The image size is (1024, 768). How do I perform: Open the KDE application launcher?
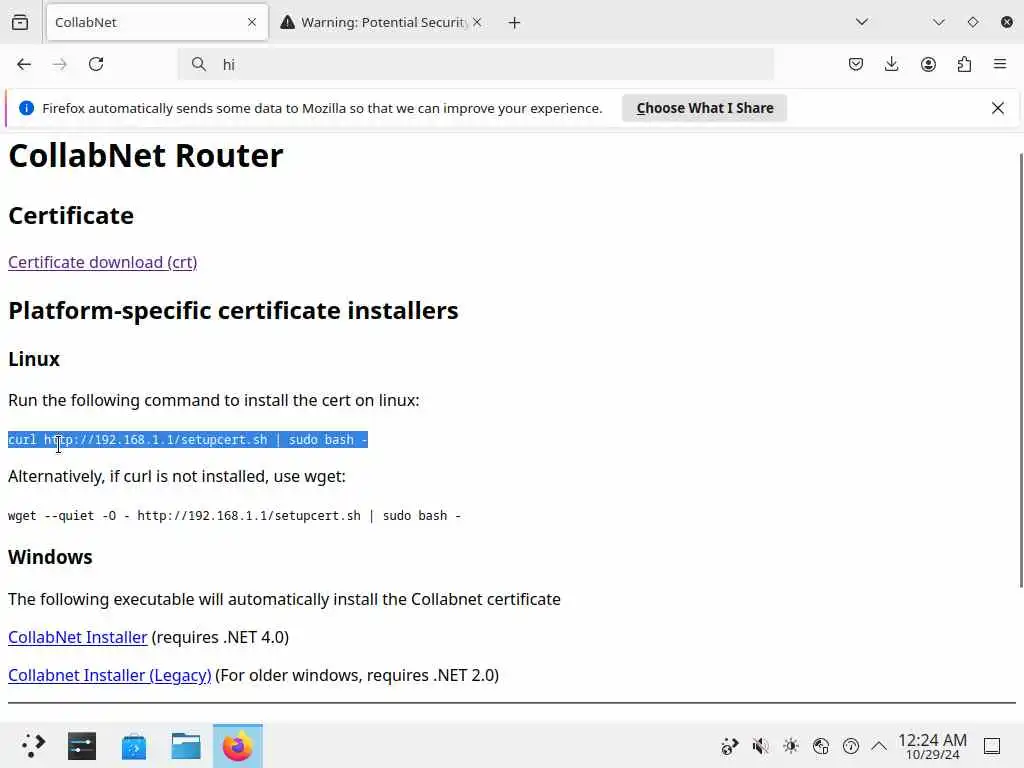[x=32, y=746]
